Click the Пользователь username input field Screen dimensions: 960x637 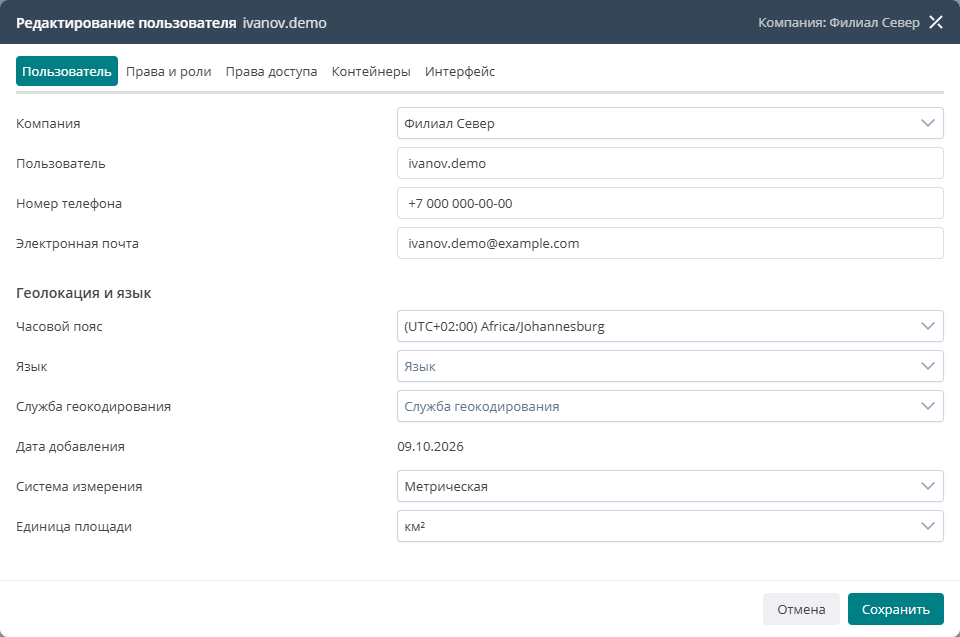670,163
